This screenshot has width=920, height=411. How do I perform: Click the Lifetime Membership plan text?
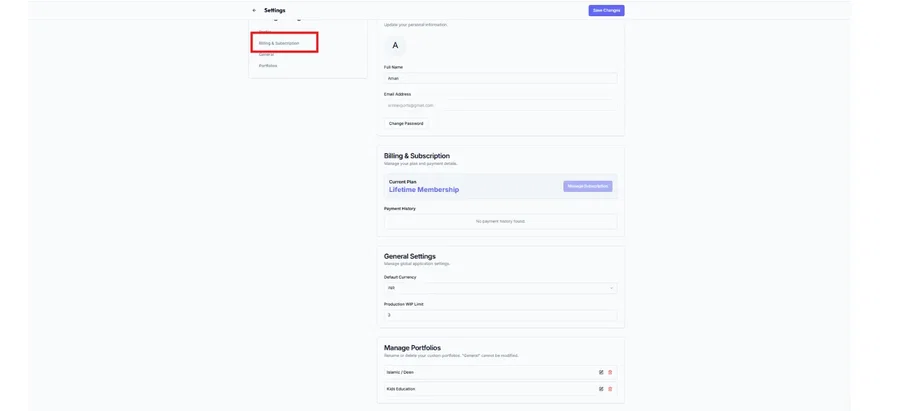pos(424,190)
